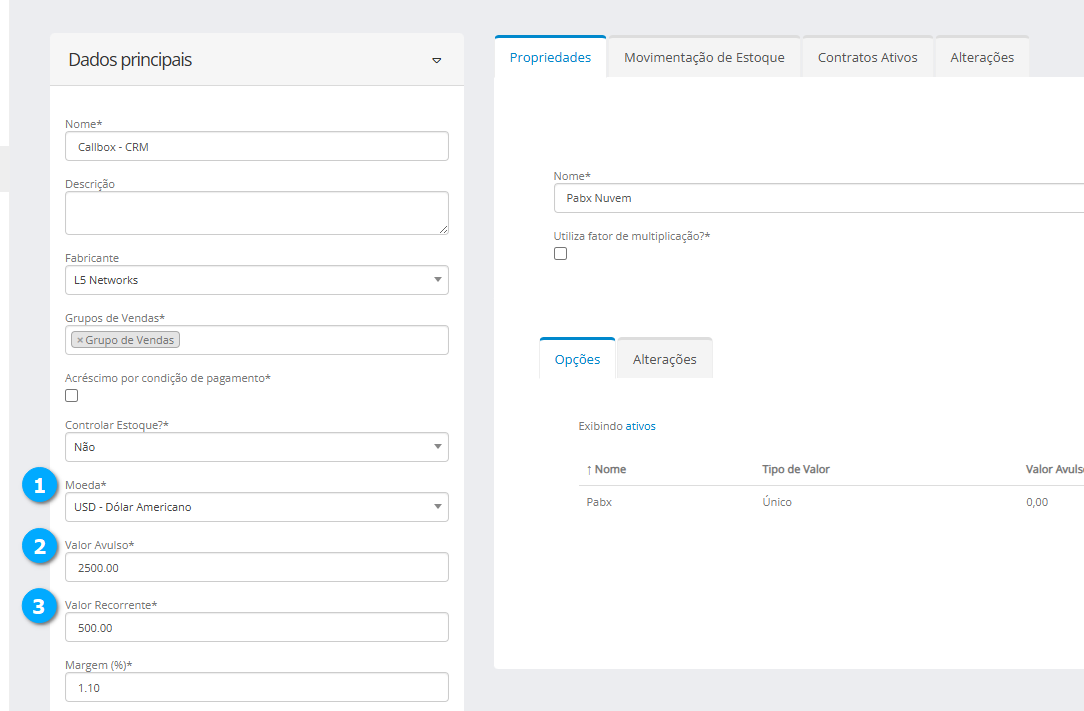Open the Contratos Ativos tab
The height and width of the screenshot is (711, 1084).
click(x=867, y=57)
